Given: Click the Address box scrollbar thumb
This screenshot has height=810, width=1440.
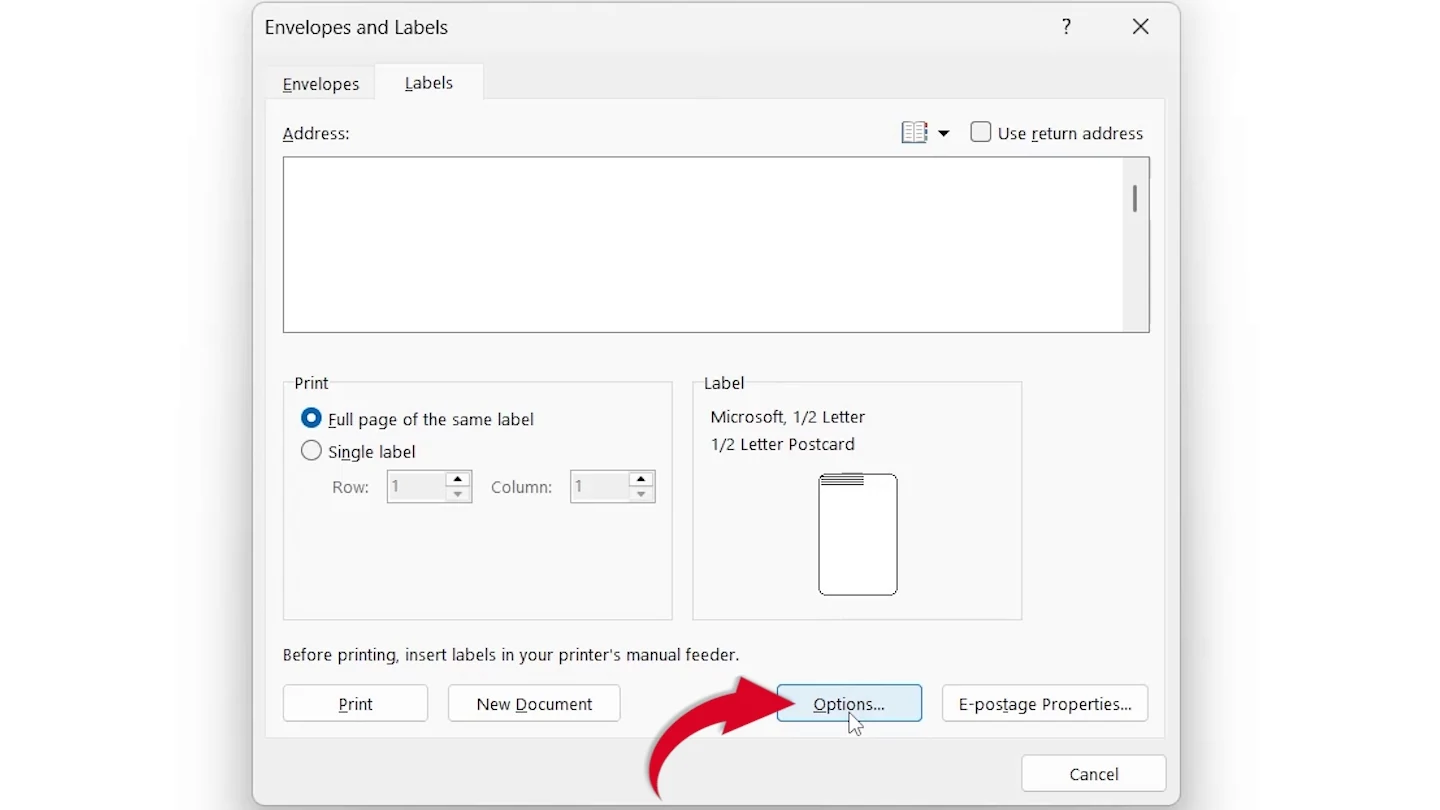Looking at the screenshot, I should [1135, 198].
